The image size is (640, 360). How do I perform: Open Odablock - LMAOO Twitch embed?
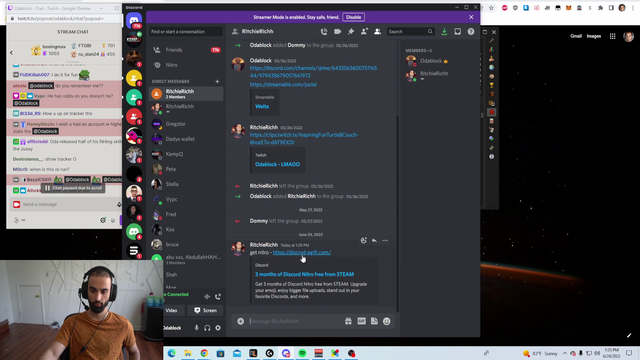pos(278,164)
